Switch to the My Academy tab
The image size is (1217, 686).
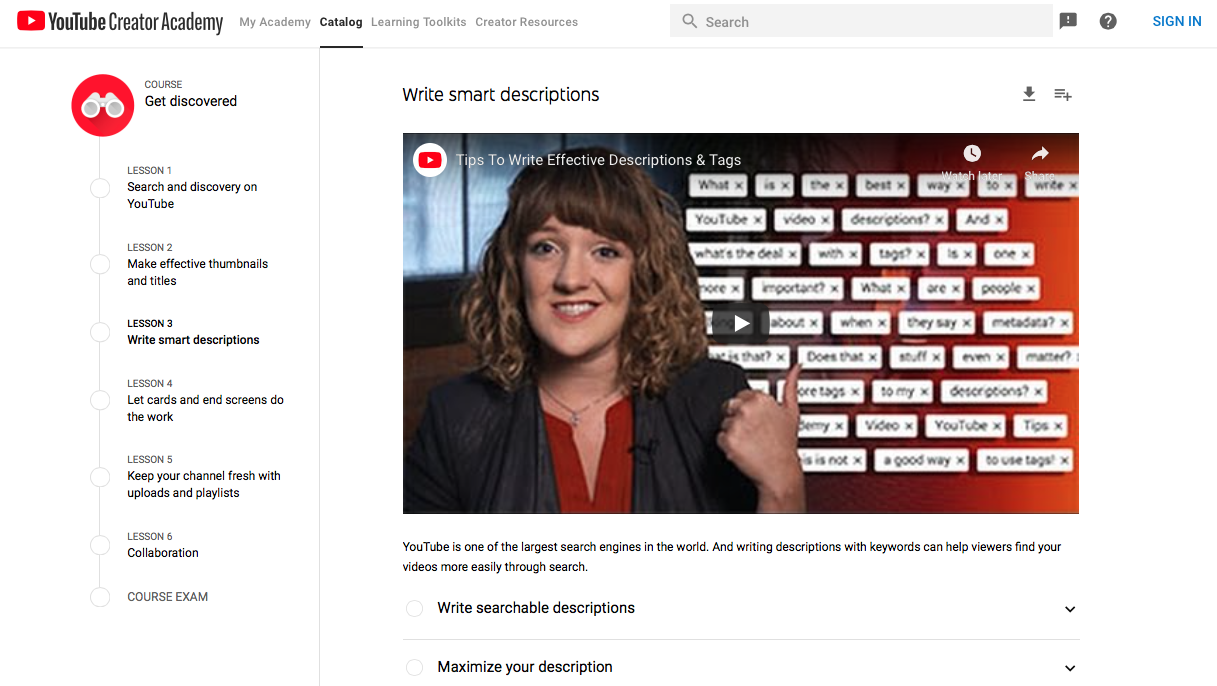coord(275,21)
